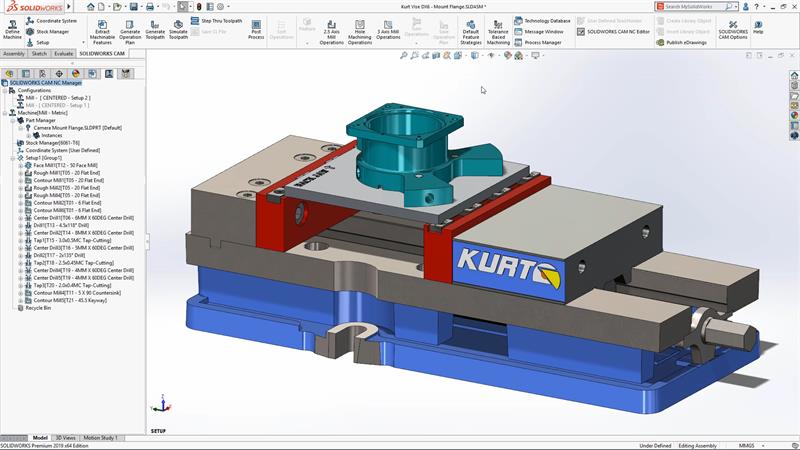Screen dimensions: 800x450
Task: Show the Message Window
Action: tap(538, 32)
